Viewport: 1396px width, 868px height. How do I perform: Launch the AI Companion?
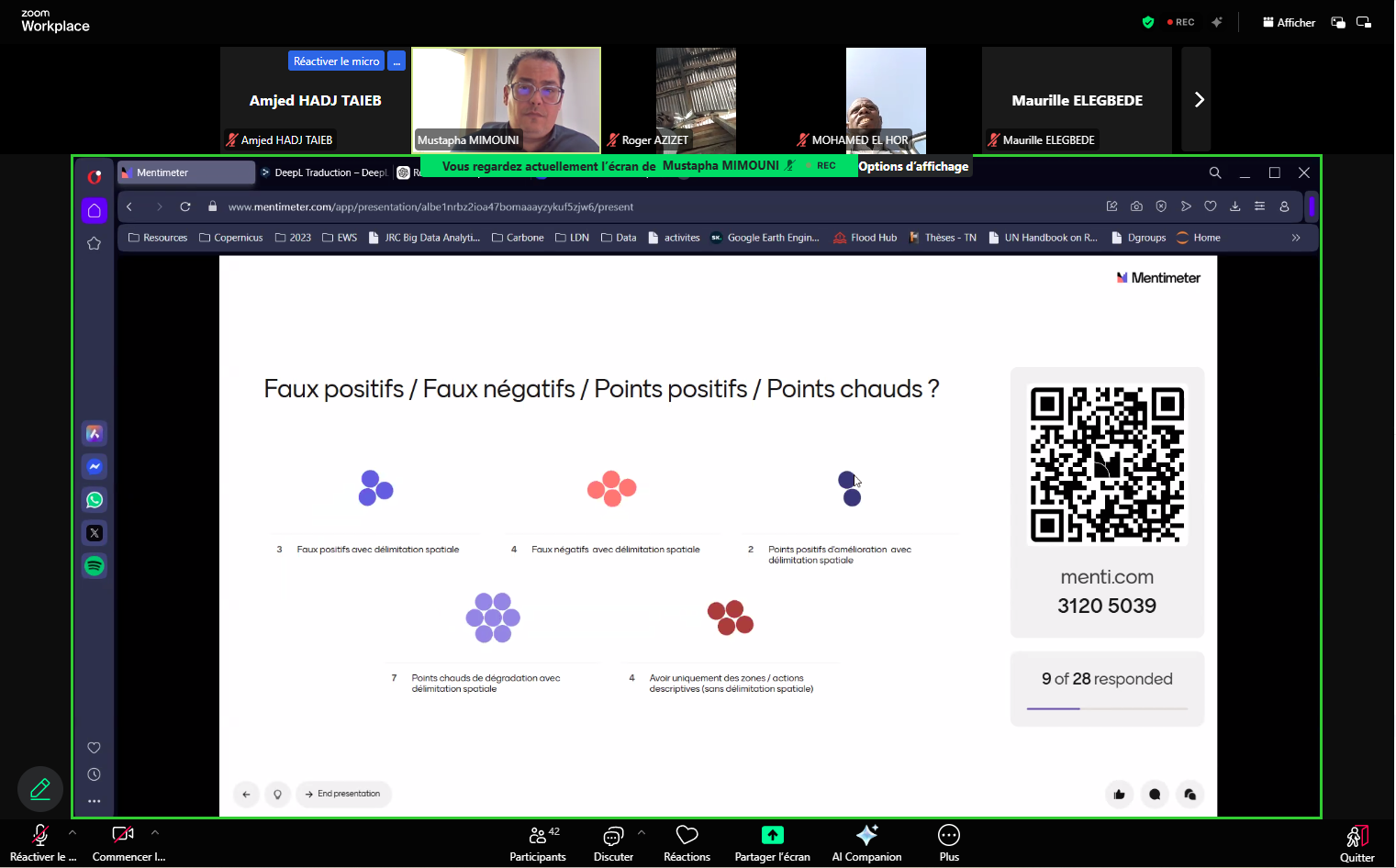click(x=866, y=843)
